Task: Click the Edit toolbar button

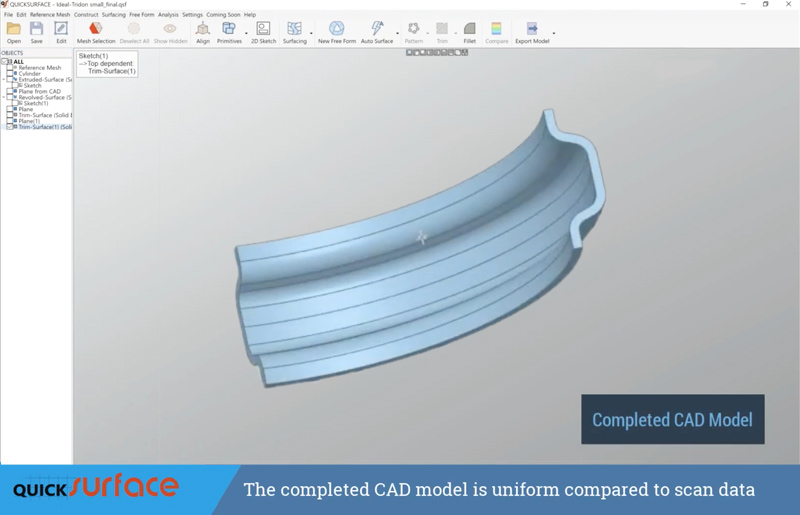Action: click(x=61, y=33)
